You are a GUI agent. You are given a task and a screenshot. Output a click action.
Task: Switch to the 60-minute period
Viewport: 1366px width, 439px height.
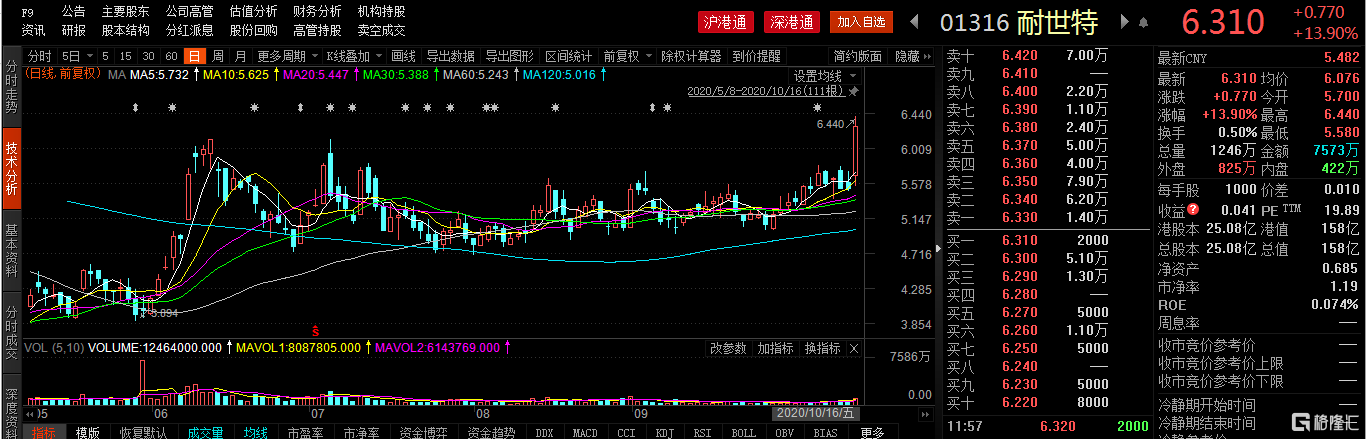[x=172, y=56]
